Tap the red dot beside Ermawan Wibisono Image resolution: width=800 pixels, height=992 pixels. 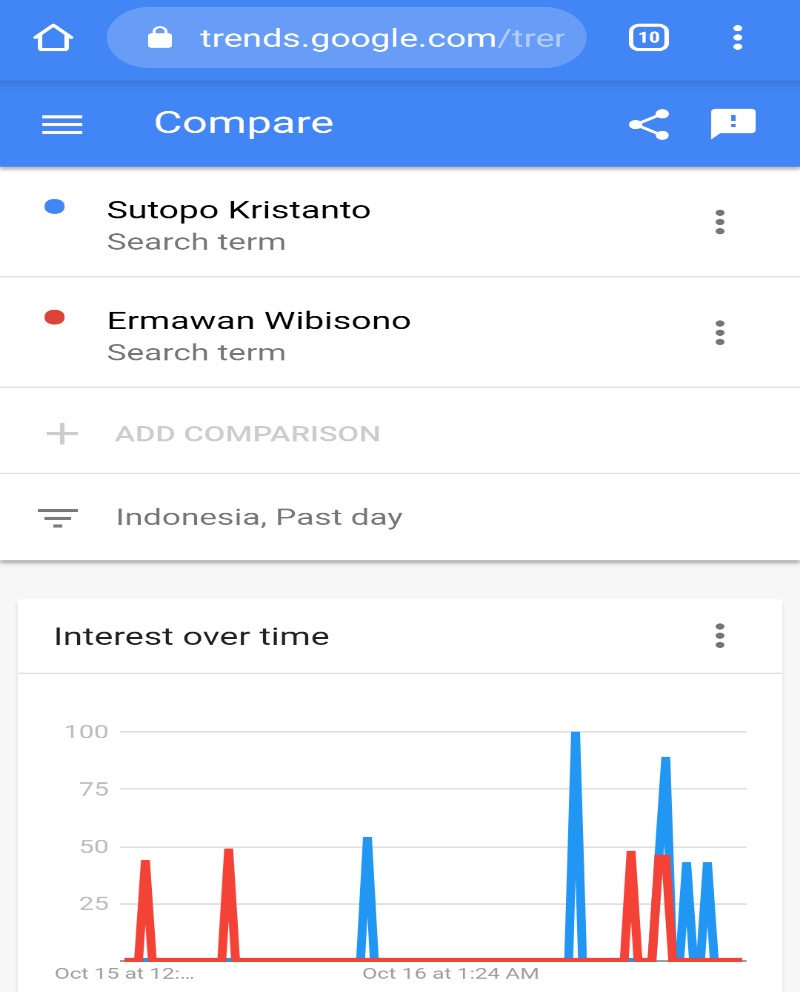coord(55,318)
